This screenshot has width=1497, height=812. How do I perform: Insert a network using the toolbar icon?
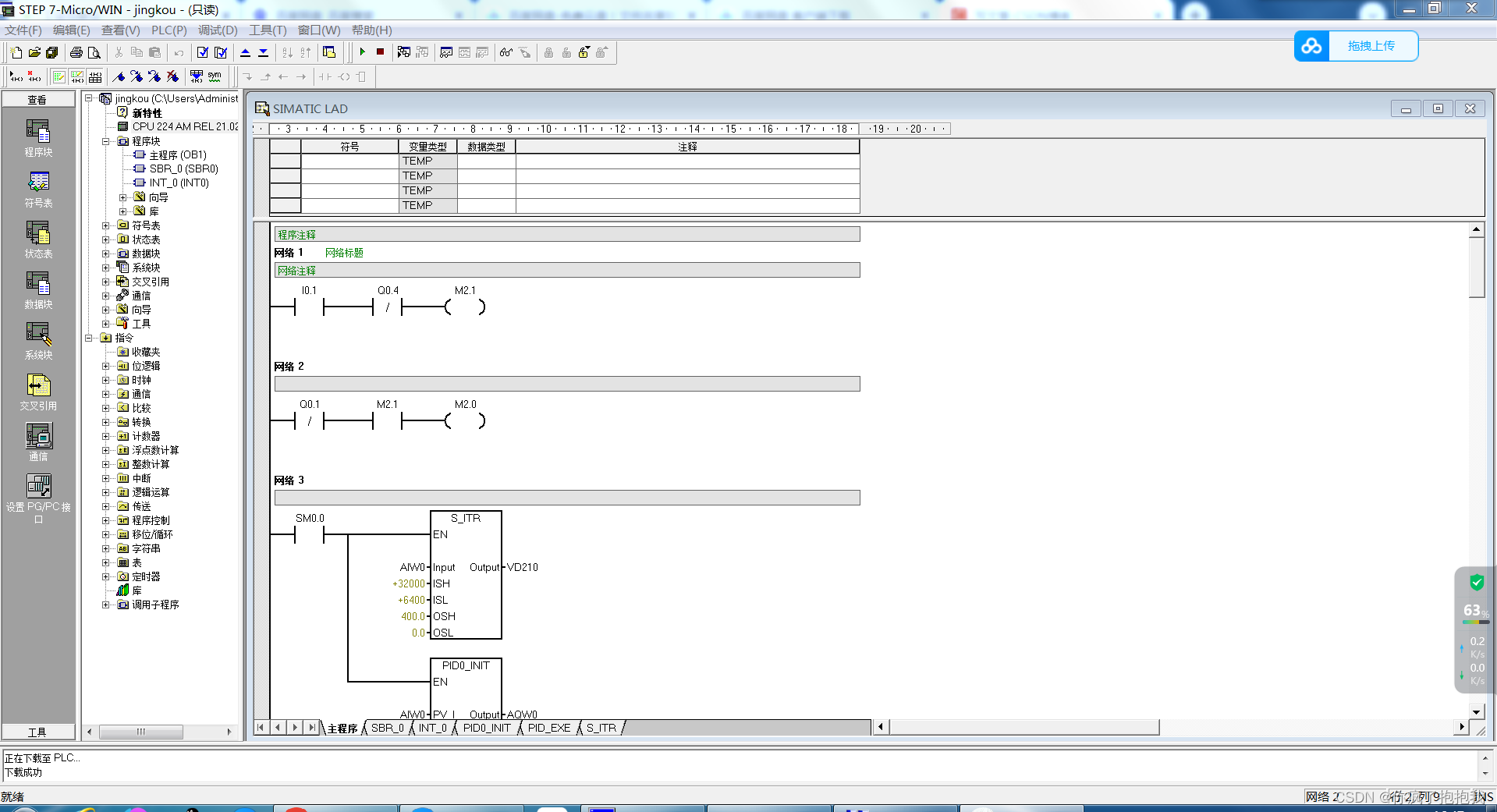click(x=16, y=76)
